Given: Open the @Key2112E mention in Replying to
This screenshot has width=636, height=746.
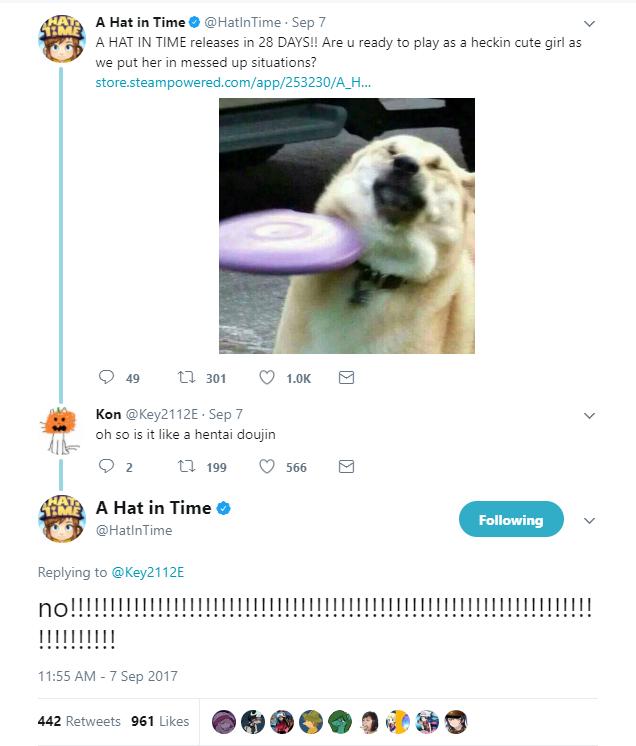Looking at the screenshot, I should (x=147, y=572).
